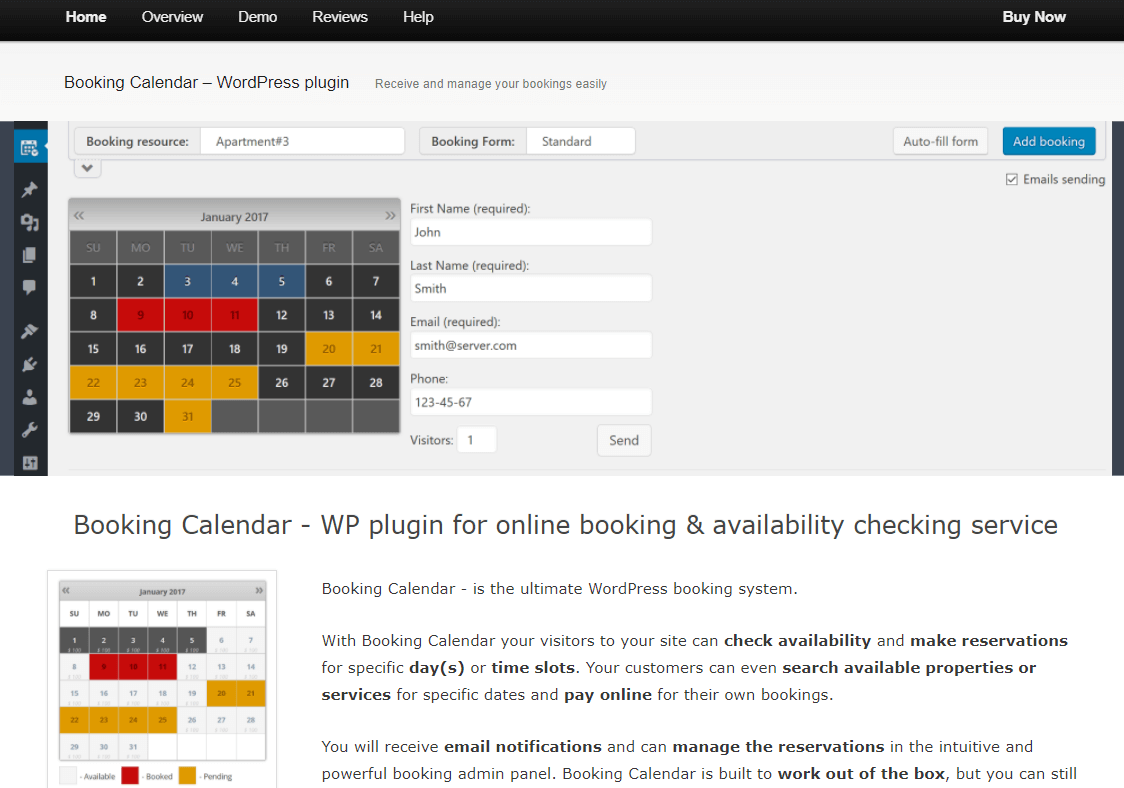Select January 14 in the calendar

376,315
